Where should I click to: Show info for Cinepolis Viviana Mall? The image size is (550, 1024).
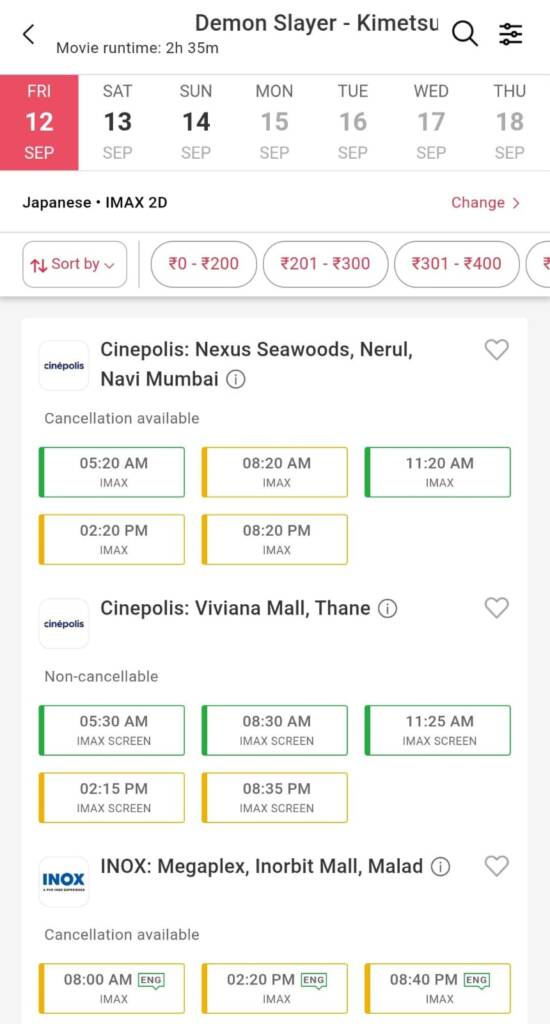click(x=387, y=609)
